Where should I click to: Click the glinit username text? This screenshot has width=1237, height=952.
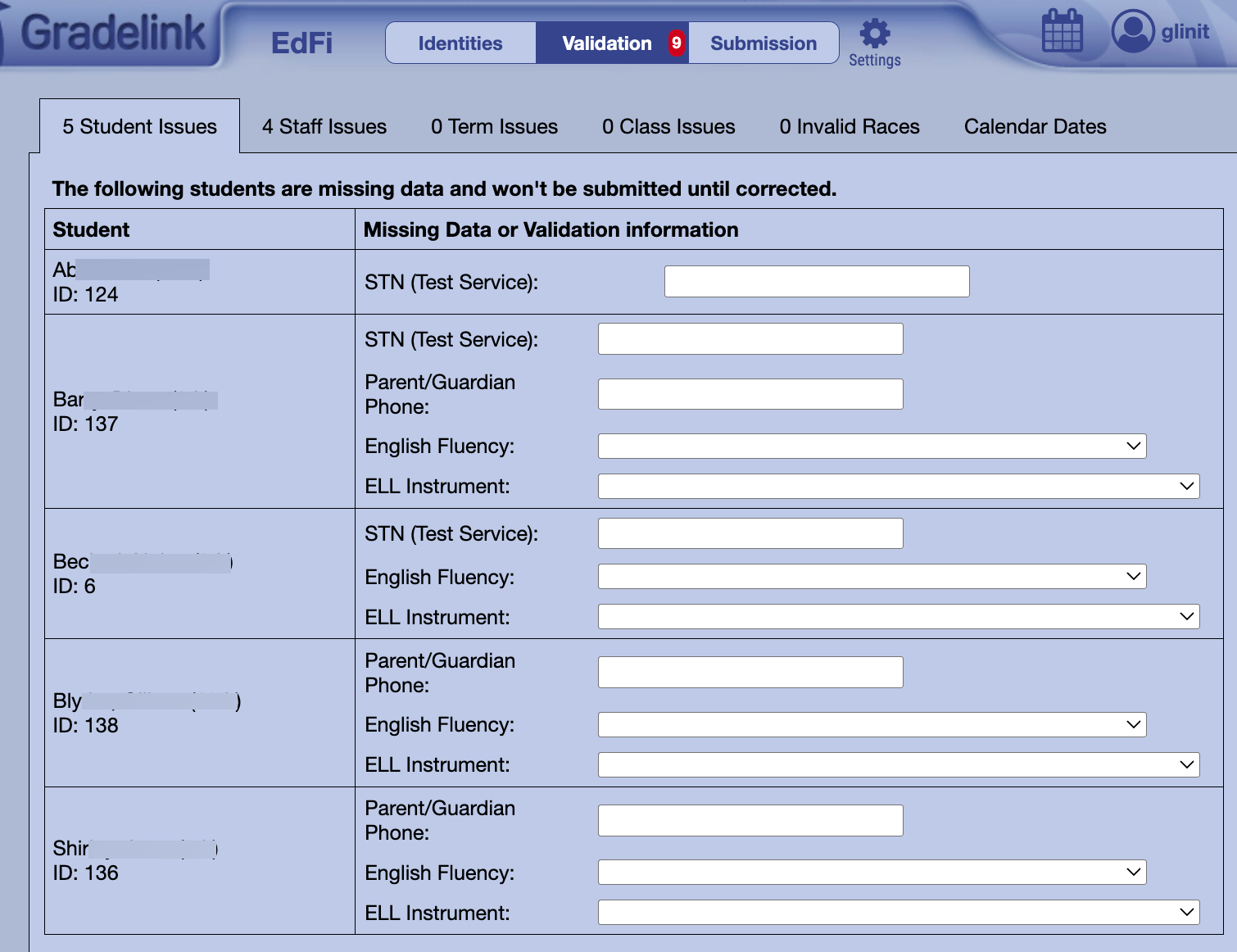click(x=1185, y=32)
